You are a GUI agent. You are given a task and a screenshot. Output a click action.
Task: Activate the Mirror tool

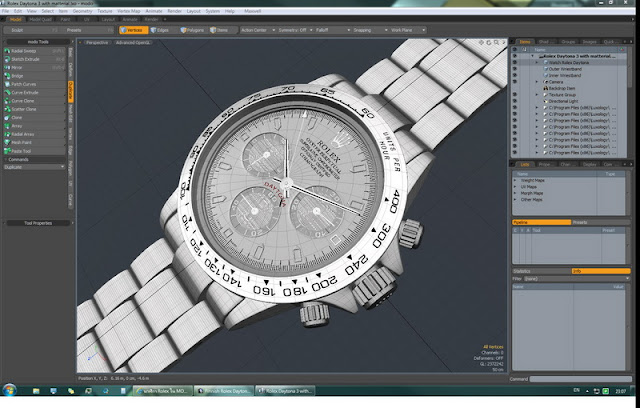[35, 67]
